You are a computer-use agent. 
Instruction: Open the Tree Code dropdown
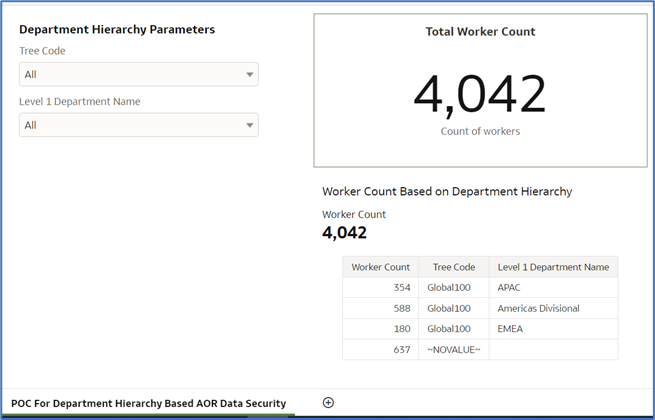(138, 74)
